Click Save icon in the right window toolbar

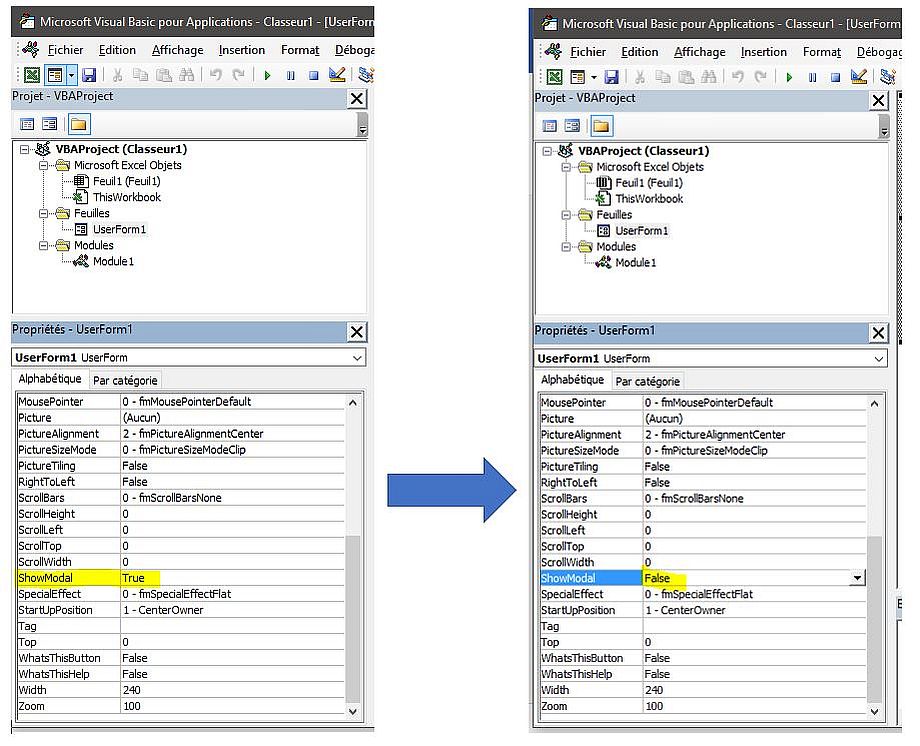point(611,77)
